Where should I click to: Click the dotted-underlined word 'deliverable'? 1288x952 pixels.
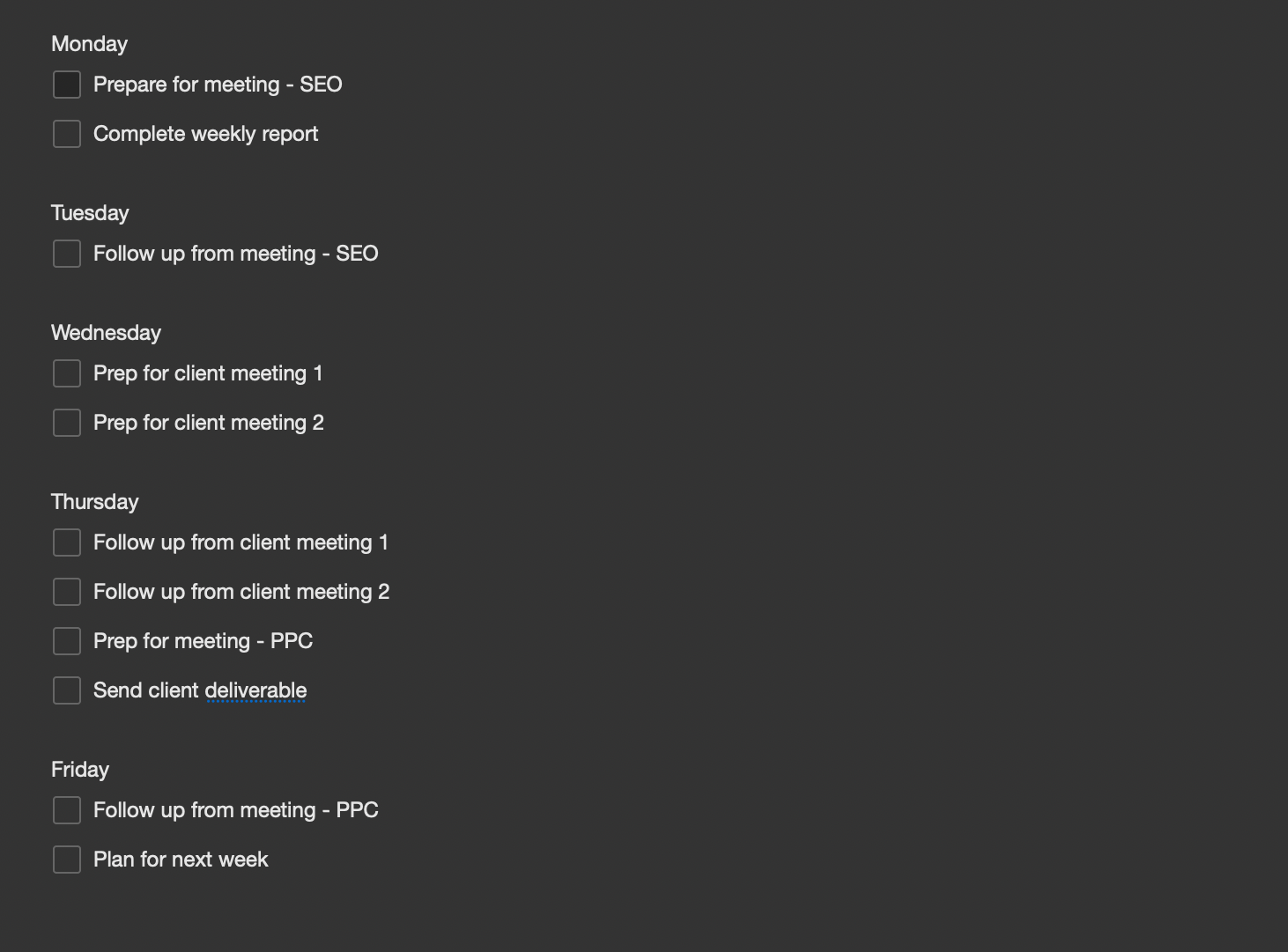click(255, 690)
